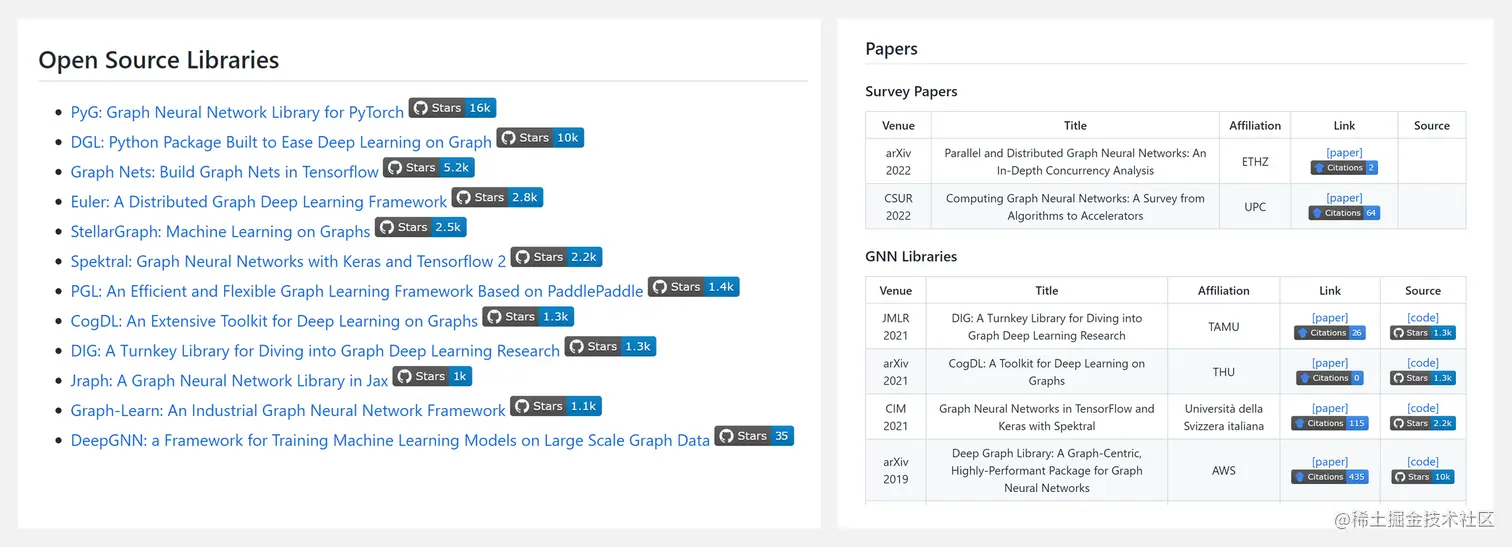Open DGL Python Package link

281,142
